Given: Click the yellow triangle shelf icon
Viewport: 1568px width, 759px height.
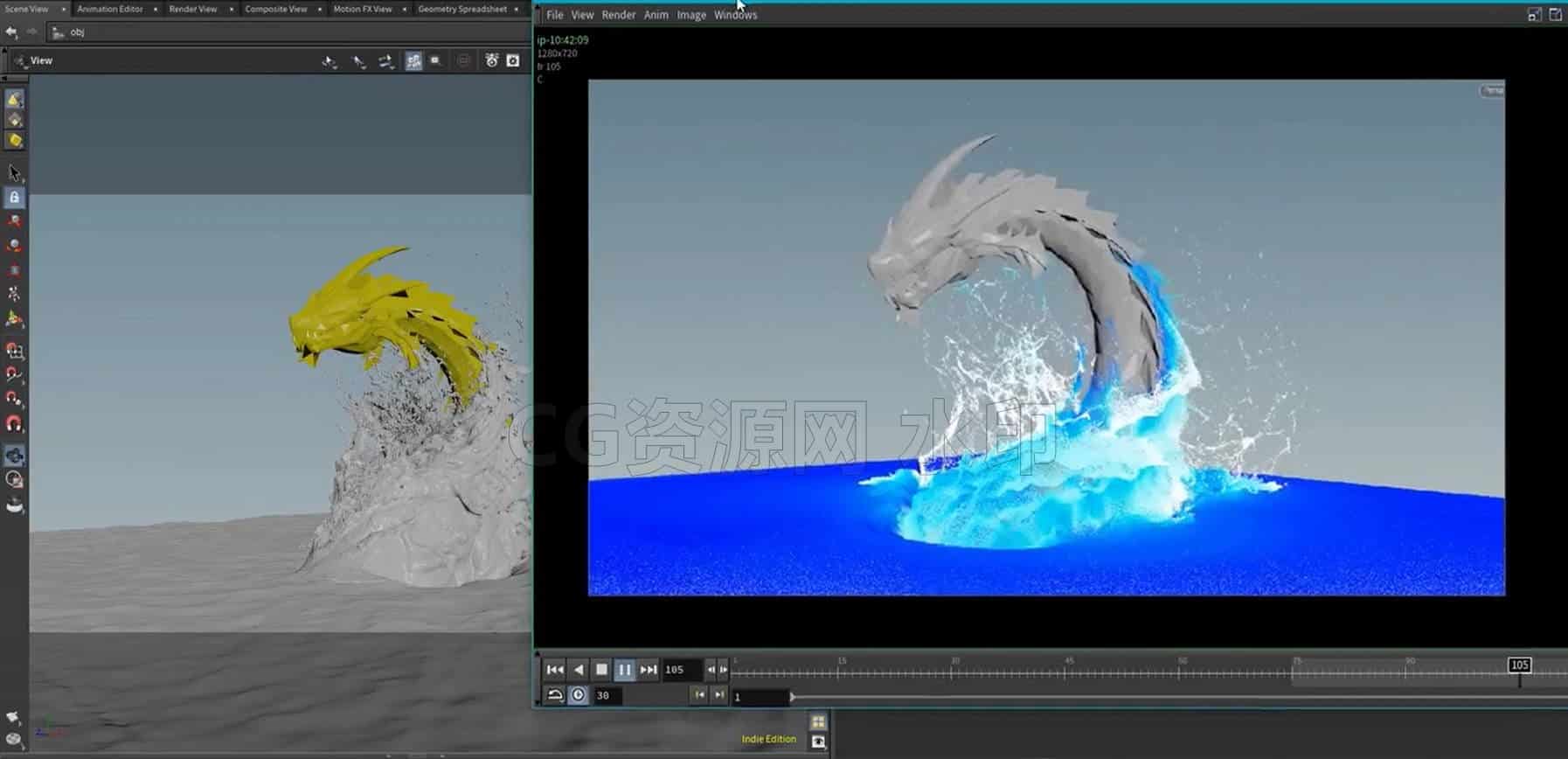Looking at the screenshot, I should [x=14, y=99].
